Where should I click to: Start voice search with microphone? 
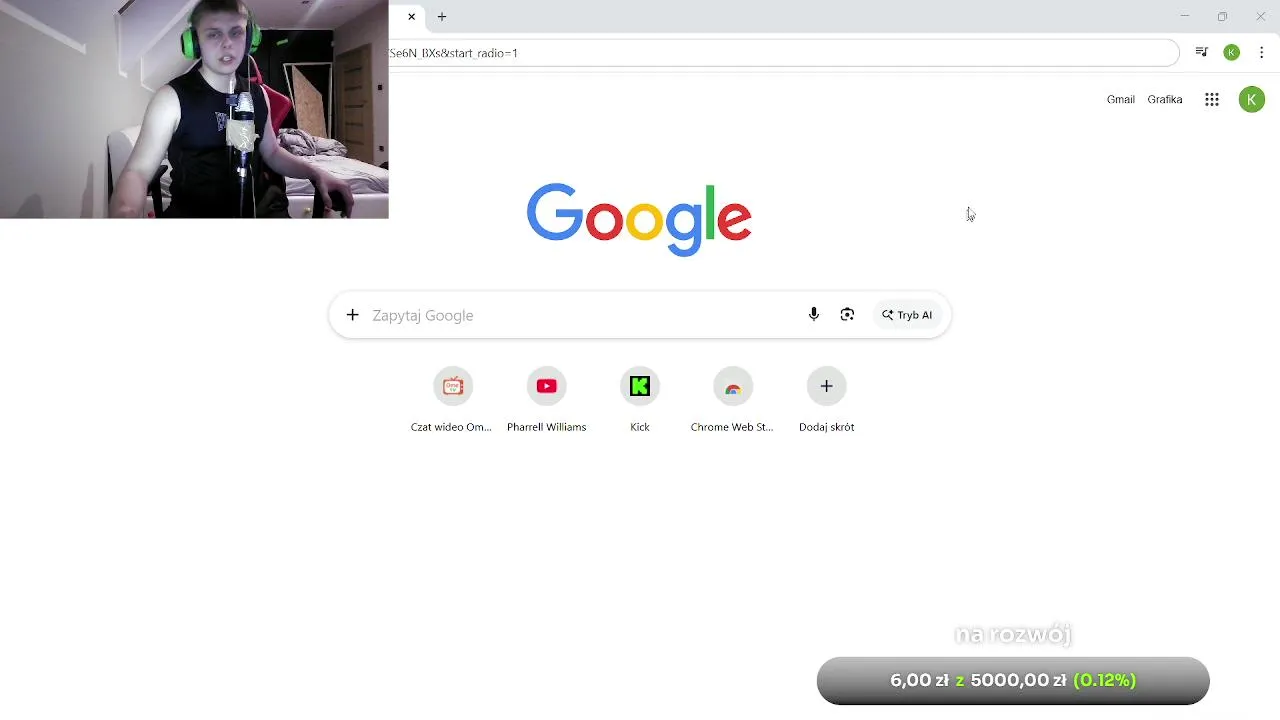tap(814, 315)
